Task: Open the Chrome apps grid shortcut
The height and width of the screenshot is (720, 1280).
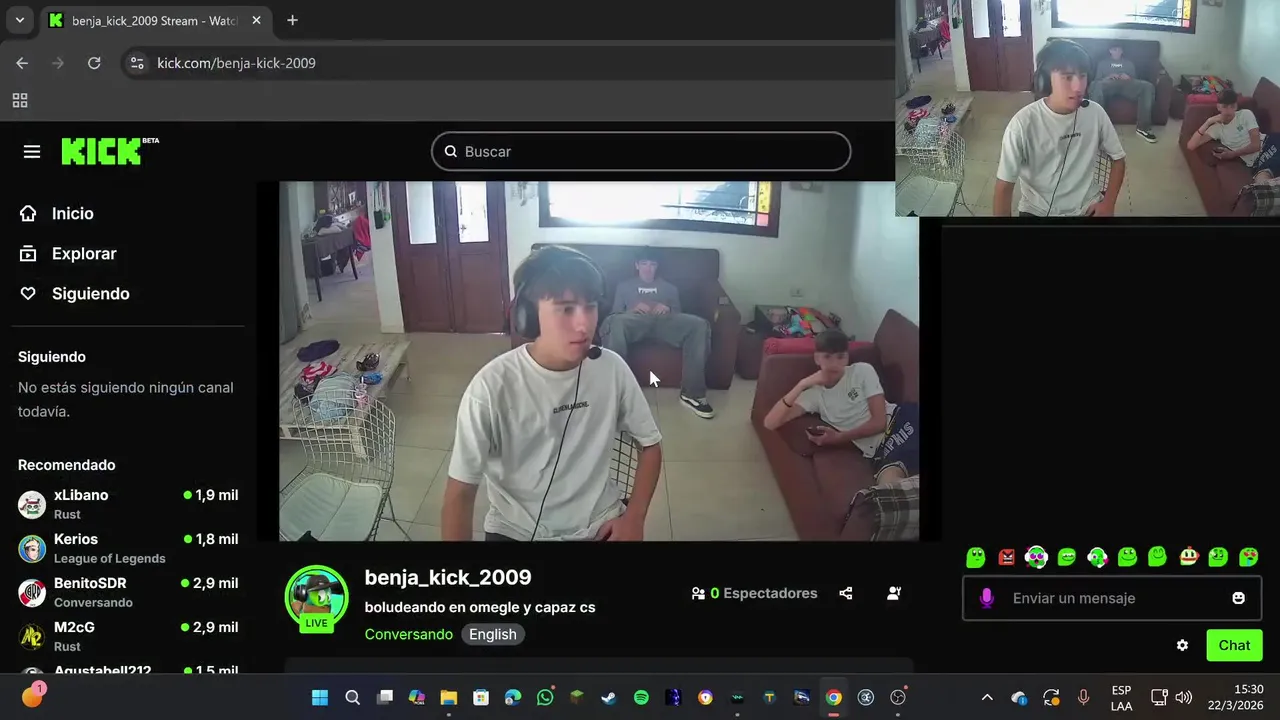Action: [20, 100]
